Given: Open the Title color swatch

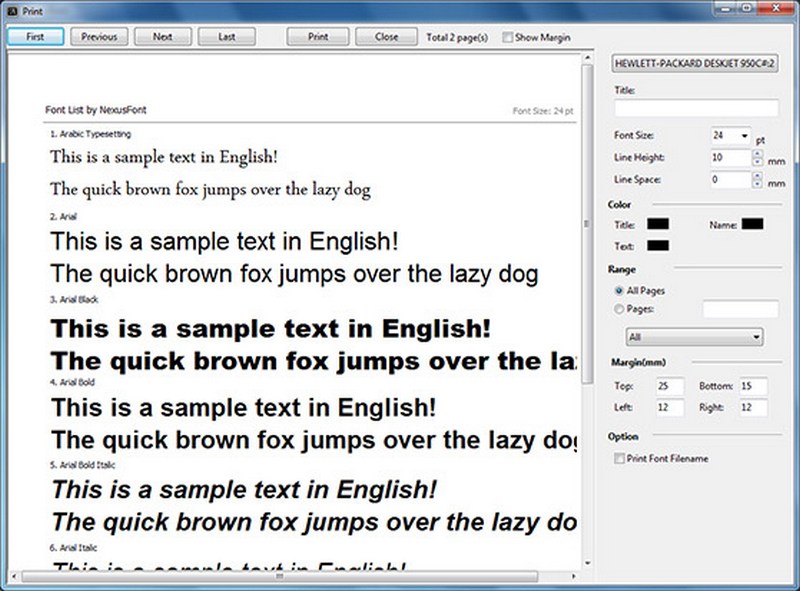Looking at the screenshot, I should 658,224.
